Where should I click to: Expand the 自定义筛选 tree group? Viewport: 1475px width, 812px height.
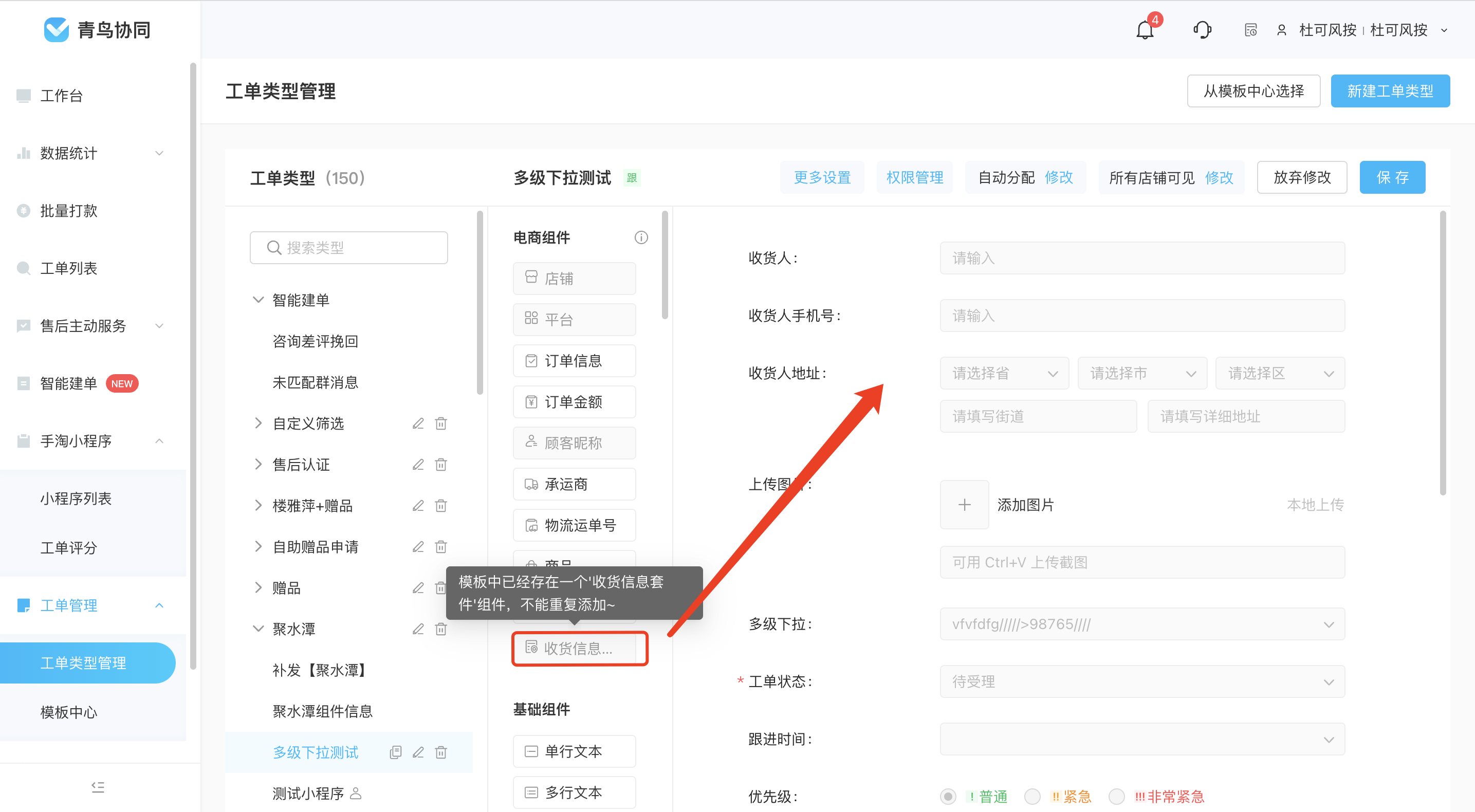(258, 423)
